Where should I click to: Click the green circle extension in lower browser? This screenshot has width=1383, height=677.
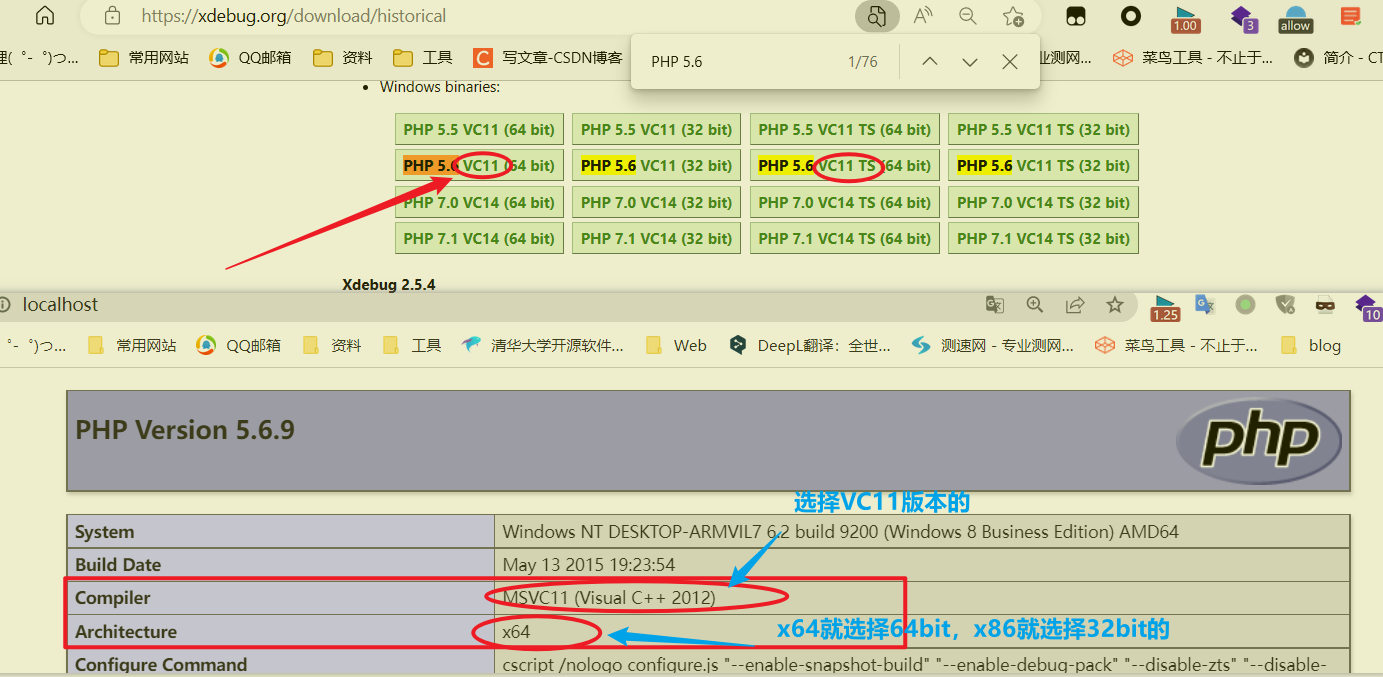(1245, 305)
